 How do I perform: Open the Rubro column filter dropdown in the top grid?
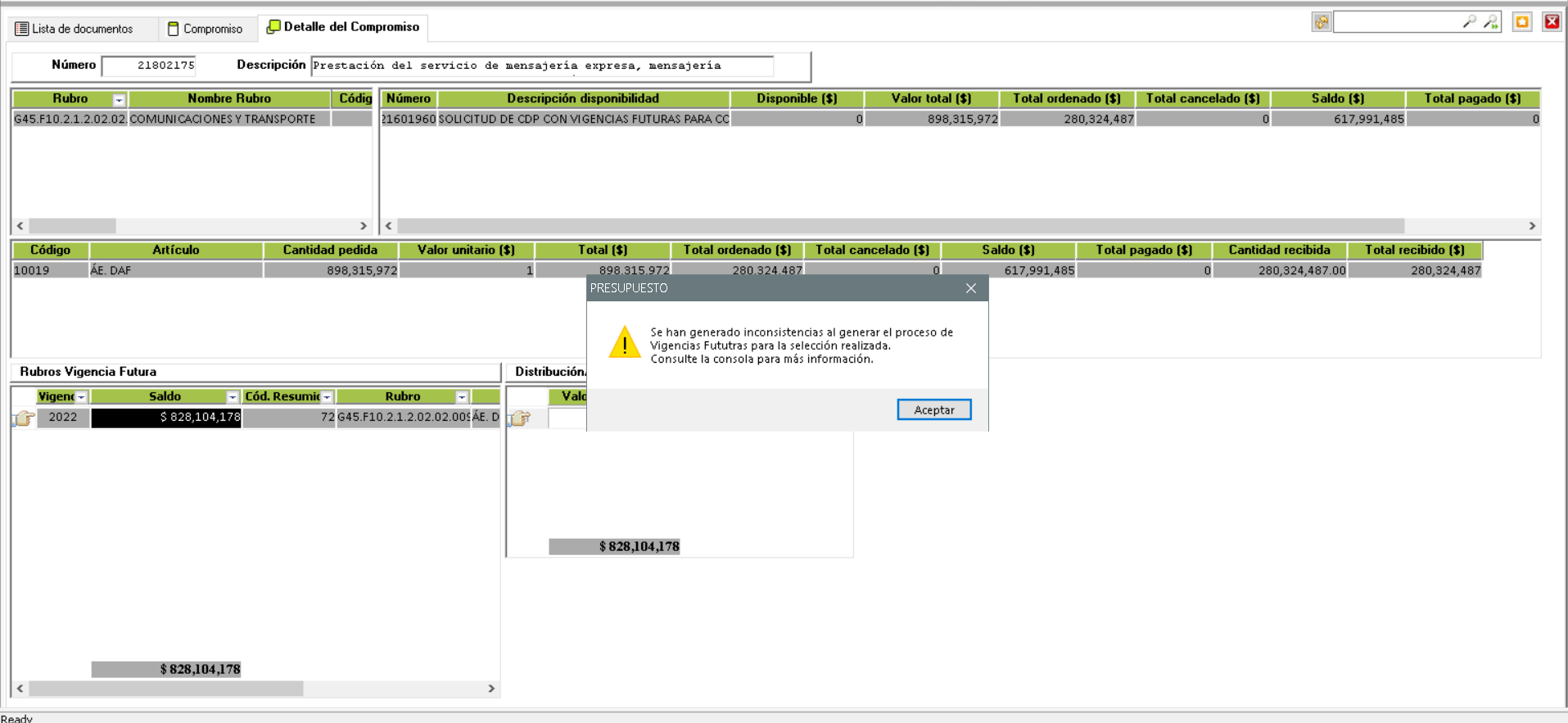pos(119,100)
